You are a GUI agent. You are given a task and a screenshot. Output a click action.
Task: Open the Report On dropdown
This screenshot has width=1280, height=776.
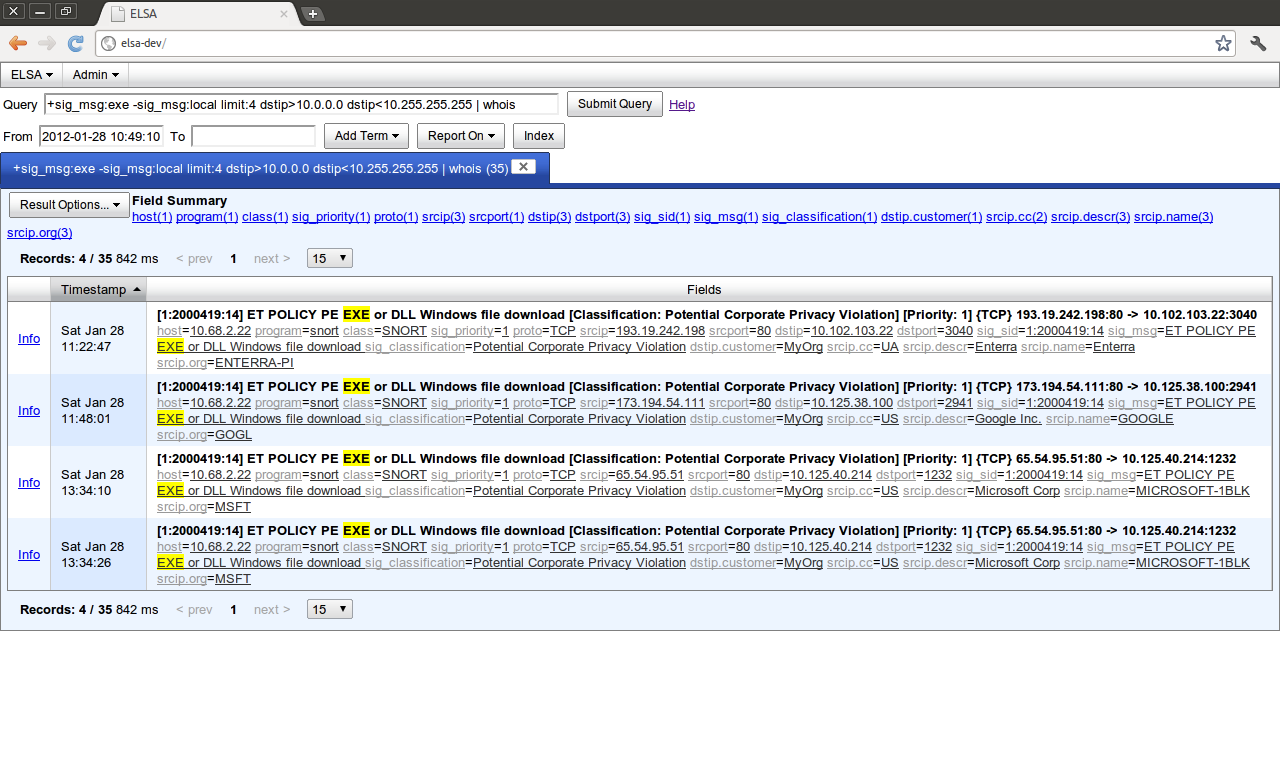click(460, 135)
